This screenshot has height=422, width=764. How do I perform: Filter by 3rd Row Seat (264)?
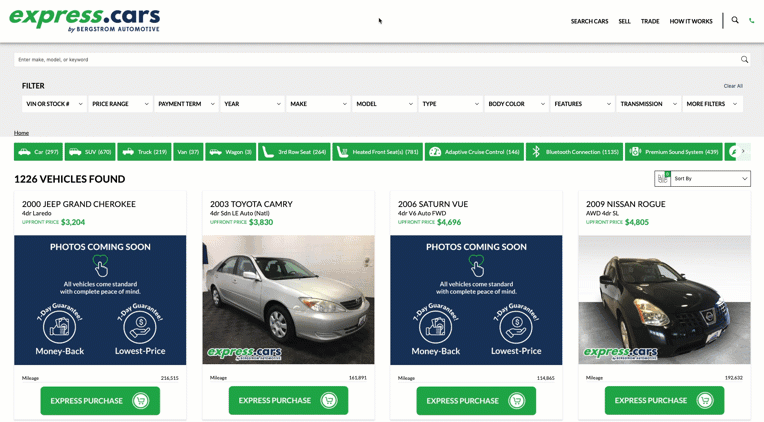(294, 152)
